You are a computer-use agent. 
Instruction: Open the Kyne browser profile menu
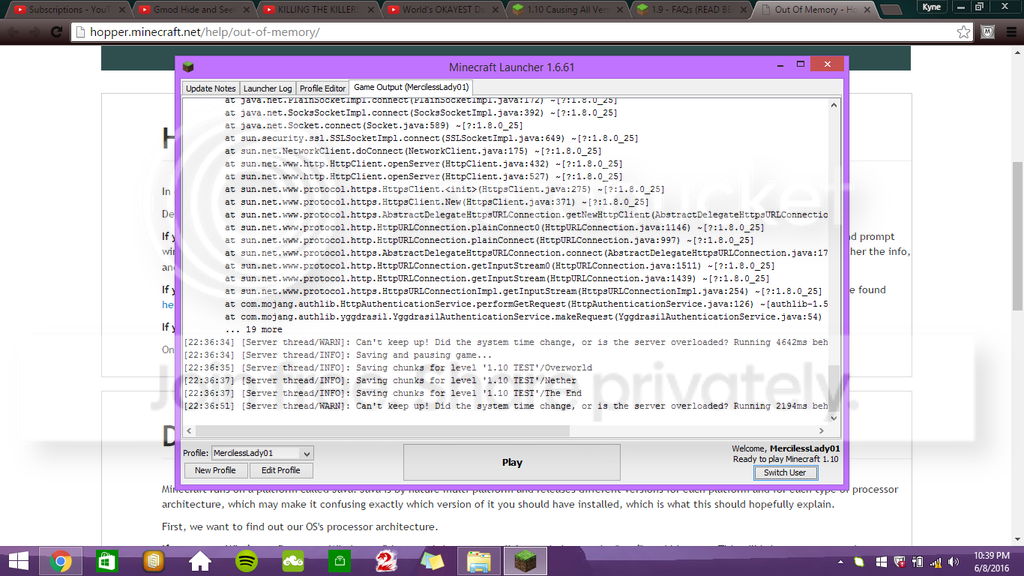931,7
